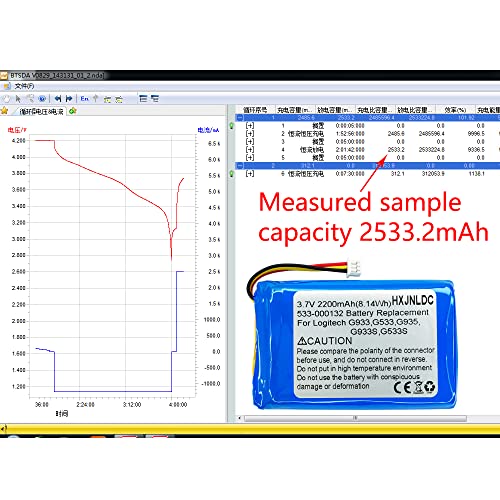Click the hand pan tool icon
Image resolution: width=500 pixels, height=500 pixels.
(7, 99)
